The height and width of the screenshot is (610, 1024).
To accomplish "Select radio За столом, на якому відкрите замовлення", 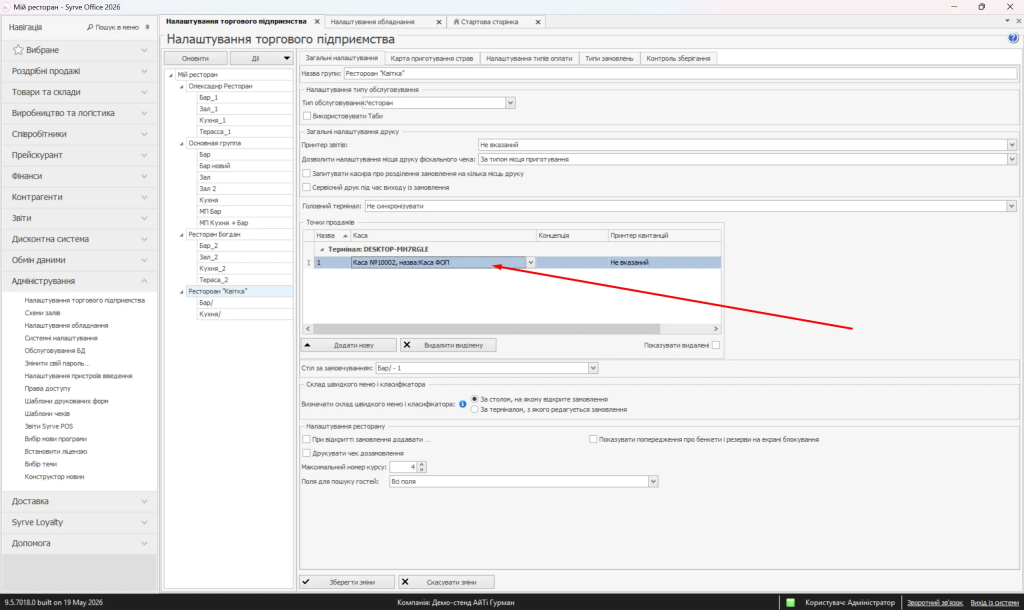I will click(475, 399).
